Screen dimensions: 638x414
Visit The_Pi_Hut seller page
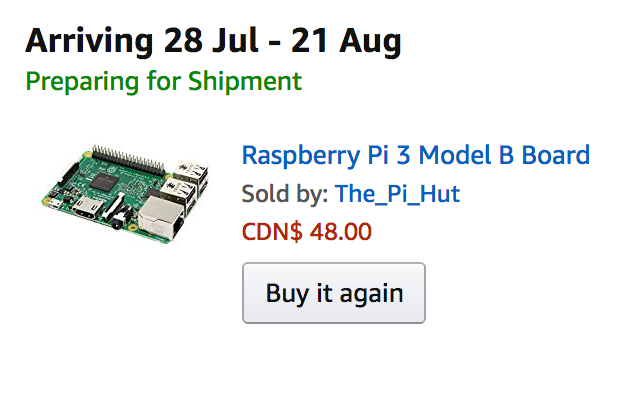click(398, 194)
